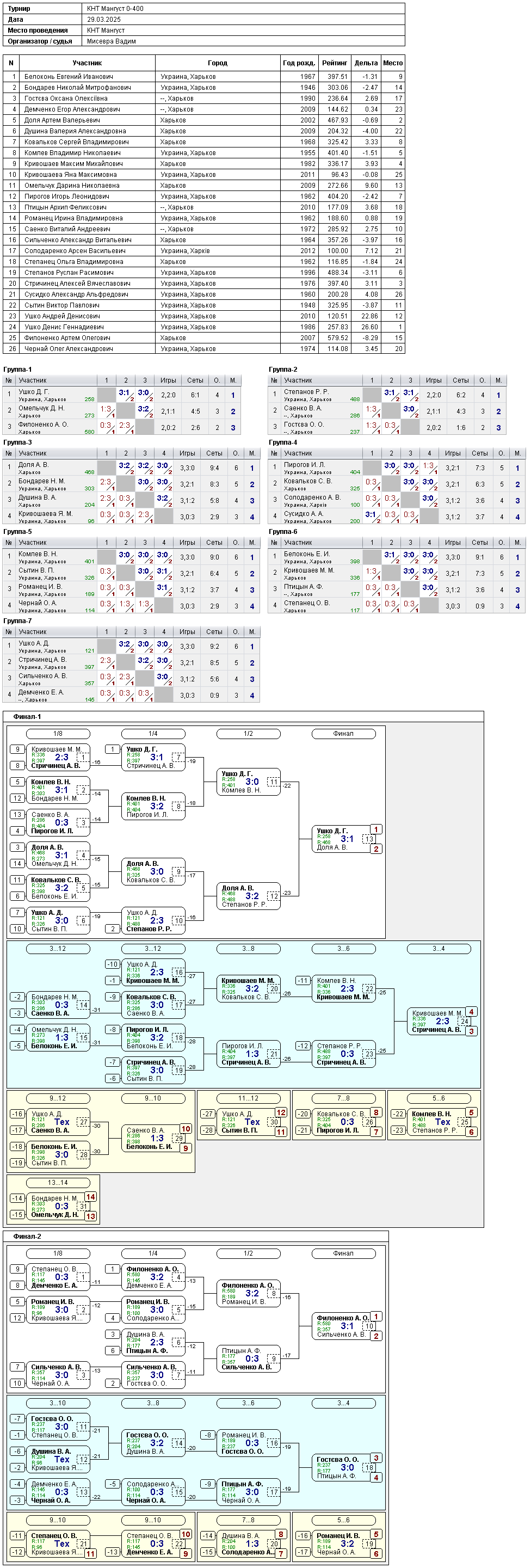The width and height of the screenshot is (531, 1568).
Task: Click the Год рожд. column header
Action: (x=299, y=63)
